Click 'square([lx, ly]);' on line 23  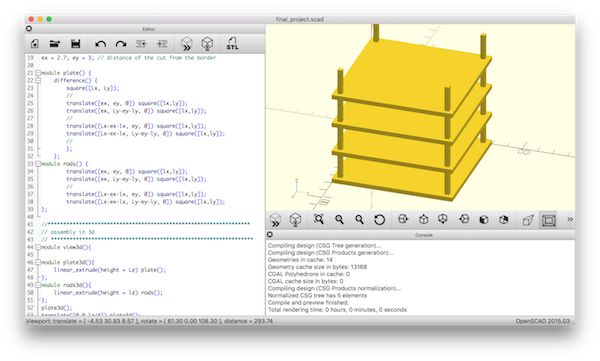[x=93, y=88]
